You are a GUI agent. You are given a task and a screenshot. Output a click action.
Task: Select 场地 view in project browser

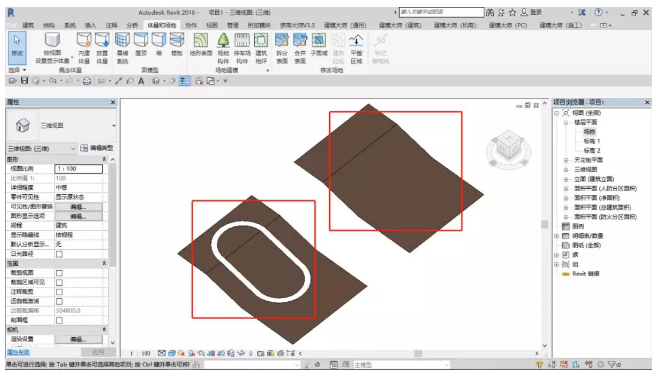tap(589, 132)
